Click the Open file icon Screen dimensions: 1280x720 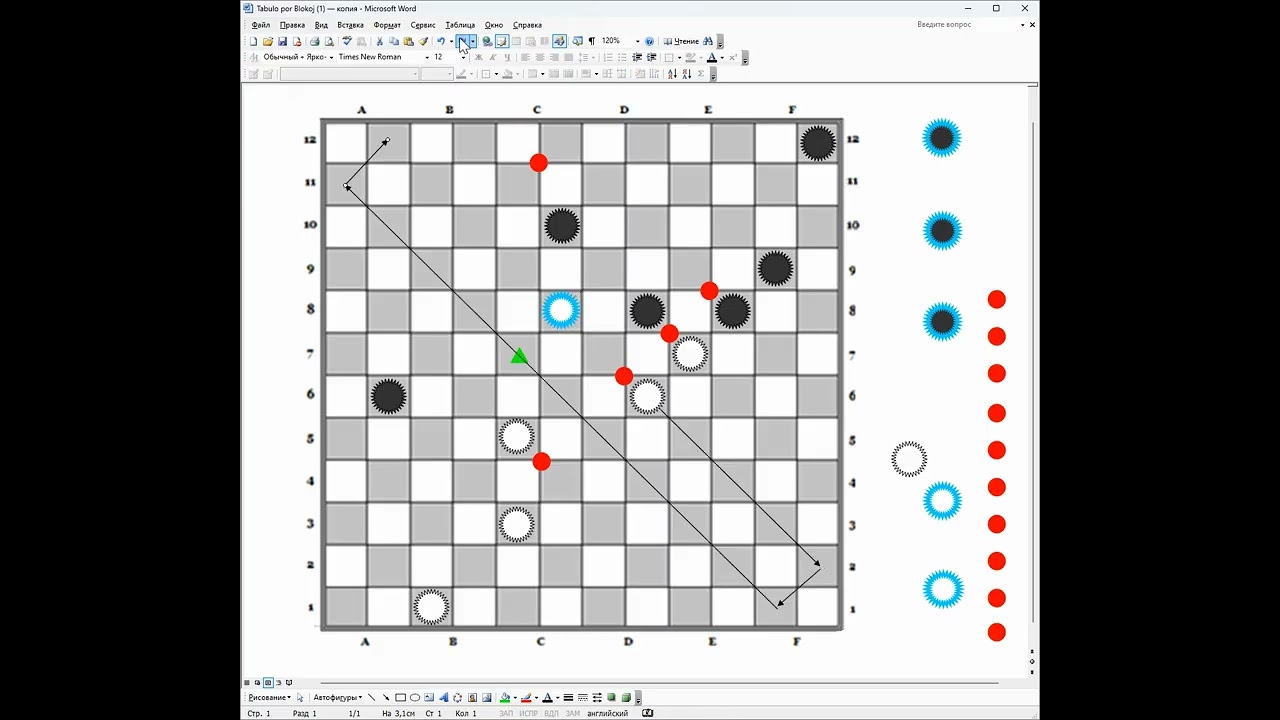point(268,41)
